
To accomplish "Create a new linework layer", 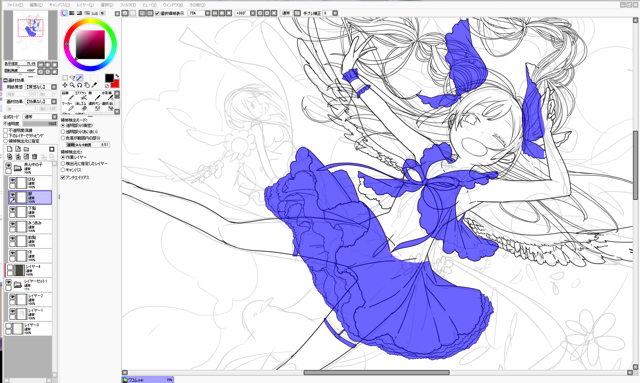I will [x=18, y=149].
